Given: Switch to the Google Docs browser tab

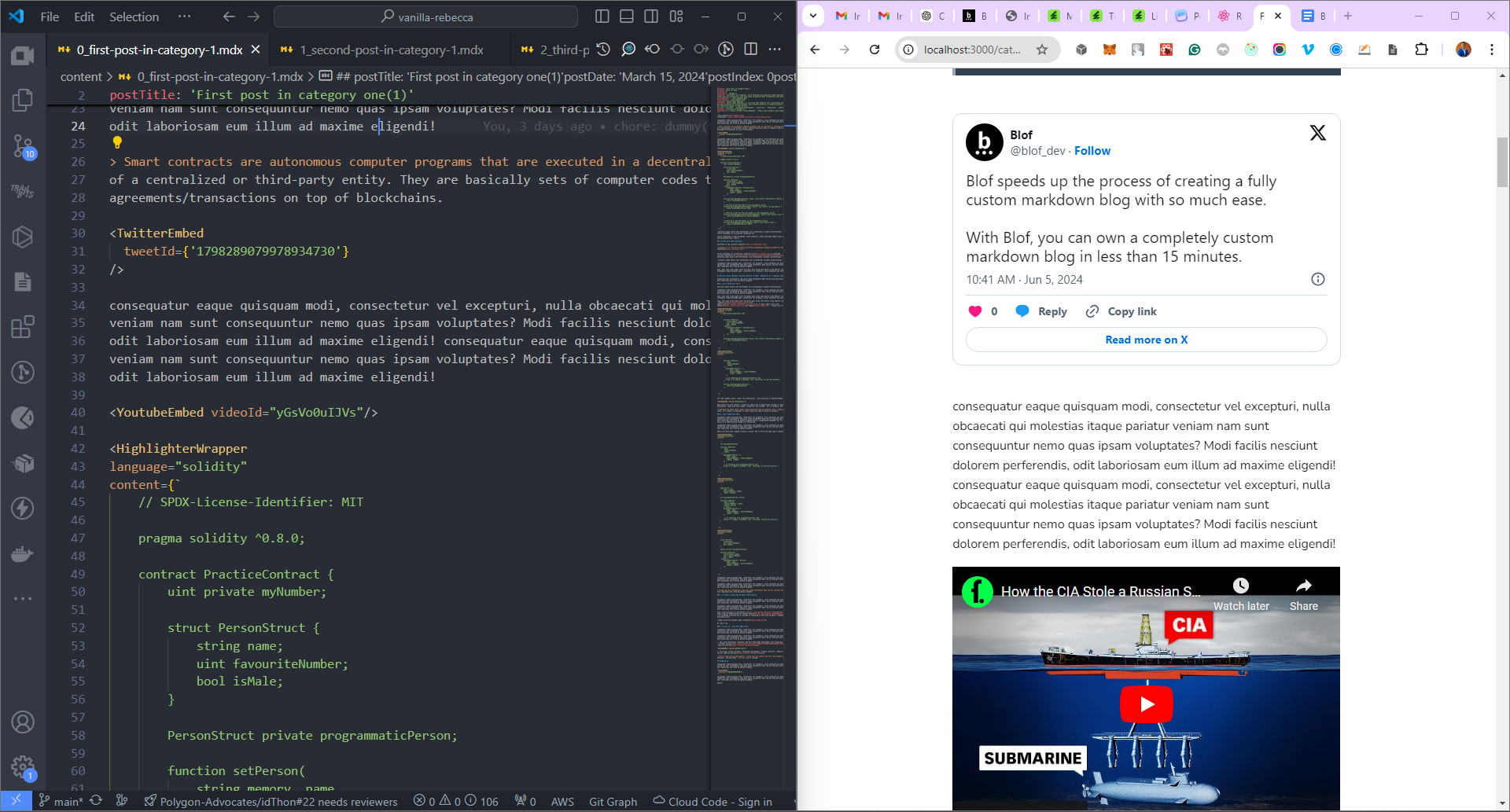Looking at the screenshot, I should (1314, 16).
